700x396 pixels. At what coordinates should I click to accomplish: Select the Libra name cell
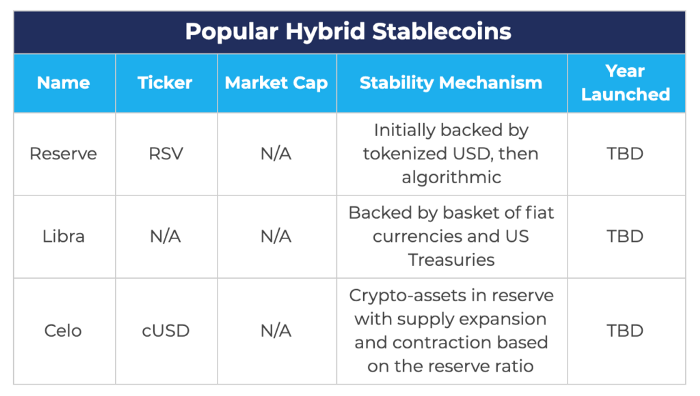tap(63, 237)
